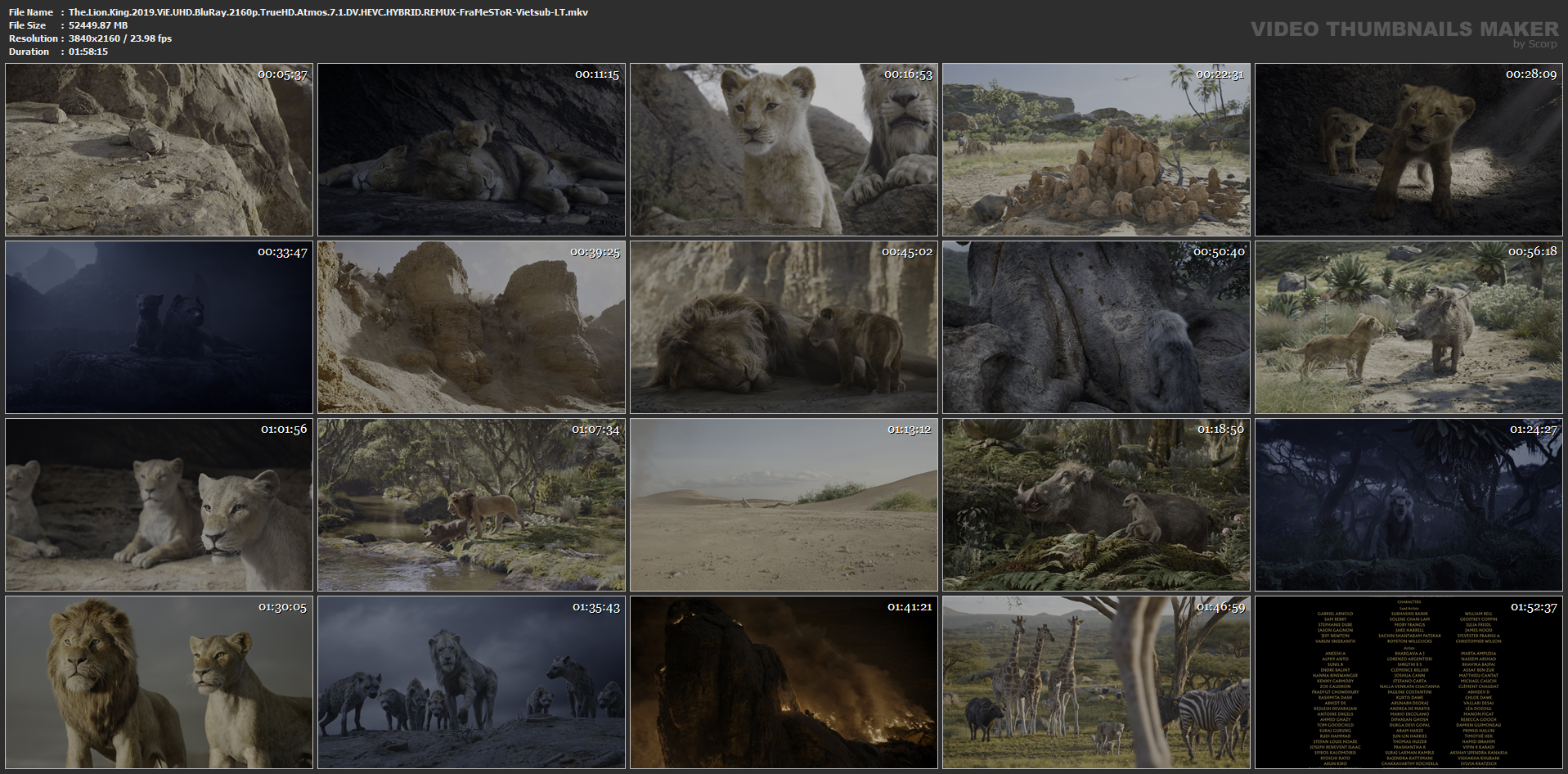Open the tree trunk thumbnail at 00:50:40
Image resolution: width=1568 pixels, height=774 pixels.
1096,327
